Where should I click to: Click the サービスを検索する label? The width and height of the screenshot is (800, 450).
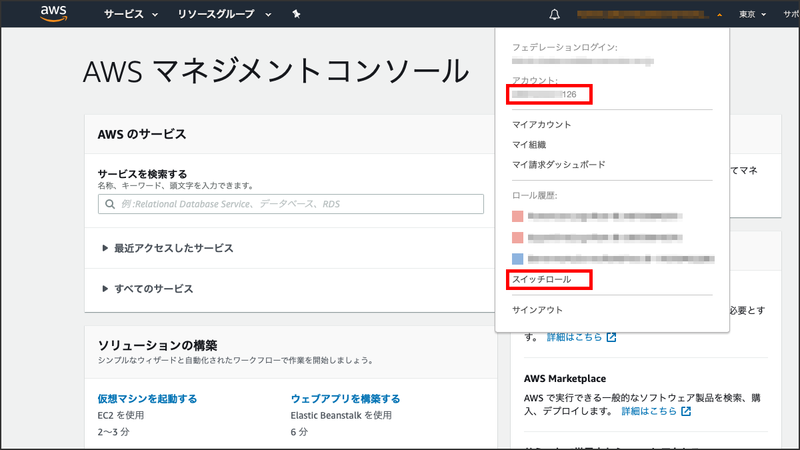142,174
